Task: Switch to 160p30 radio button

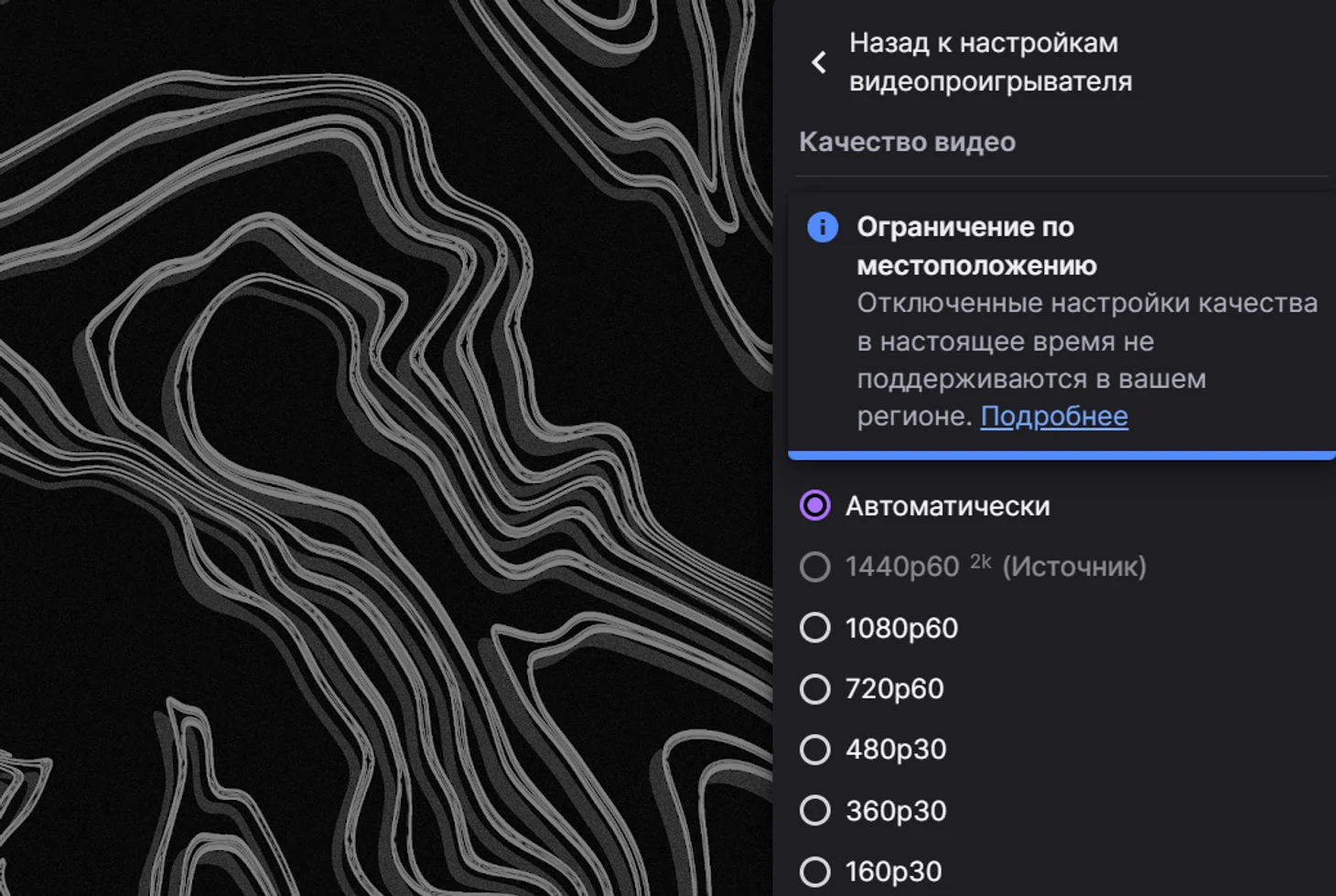Action: pyautogui.click(x=814, y=871)
